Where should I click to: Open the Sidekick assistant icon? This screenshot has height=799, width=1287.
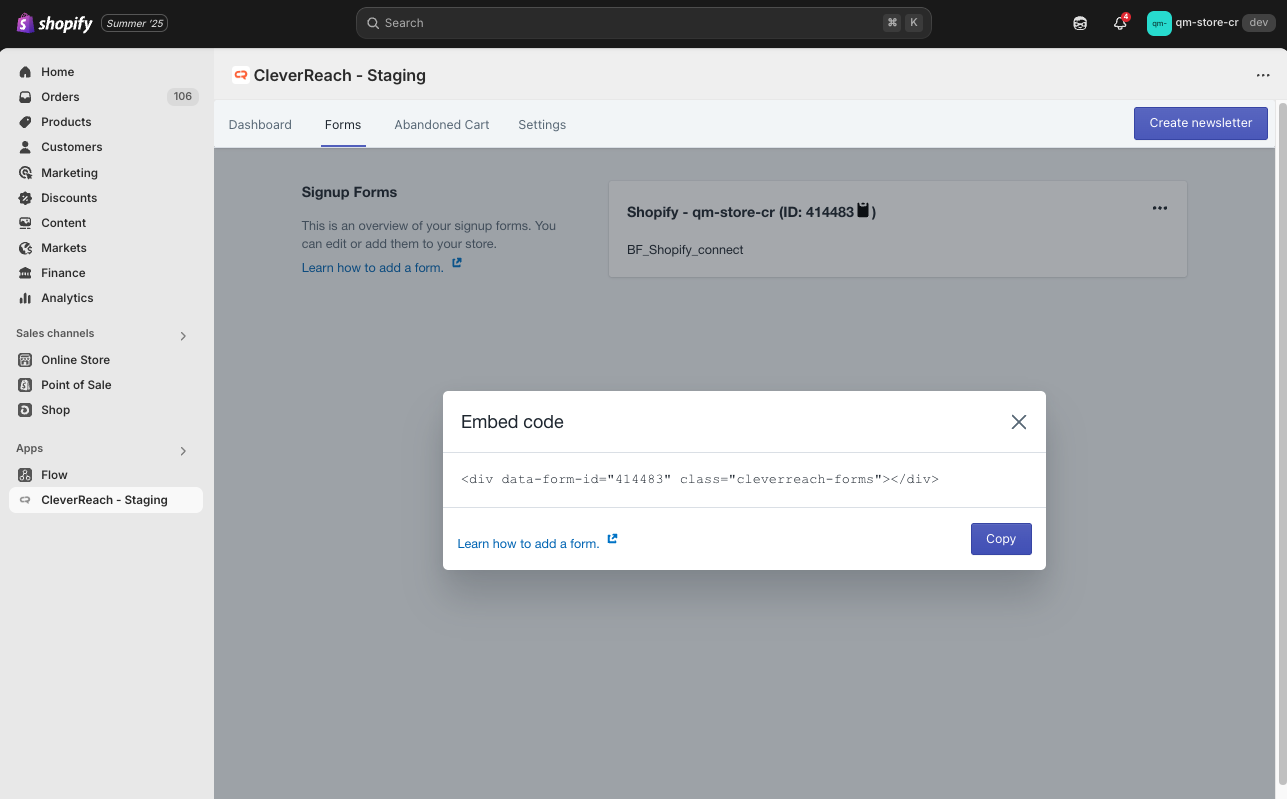(1080, 23)
